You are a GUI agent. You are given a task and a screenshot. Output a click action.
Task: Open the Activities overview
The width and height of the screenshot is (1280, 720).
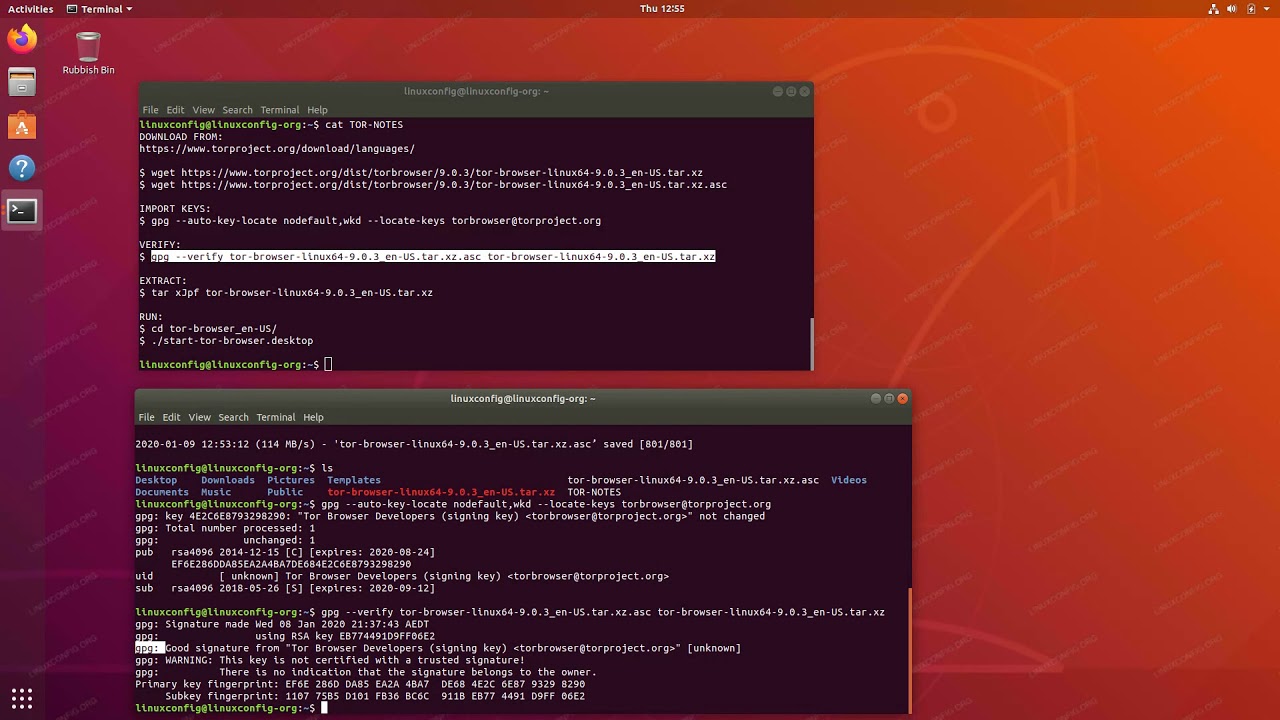pyautogui.click(x=30, y=9)
